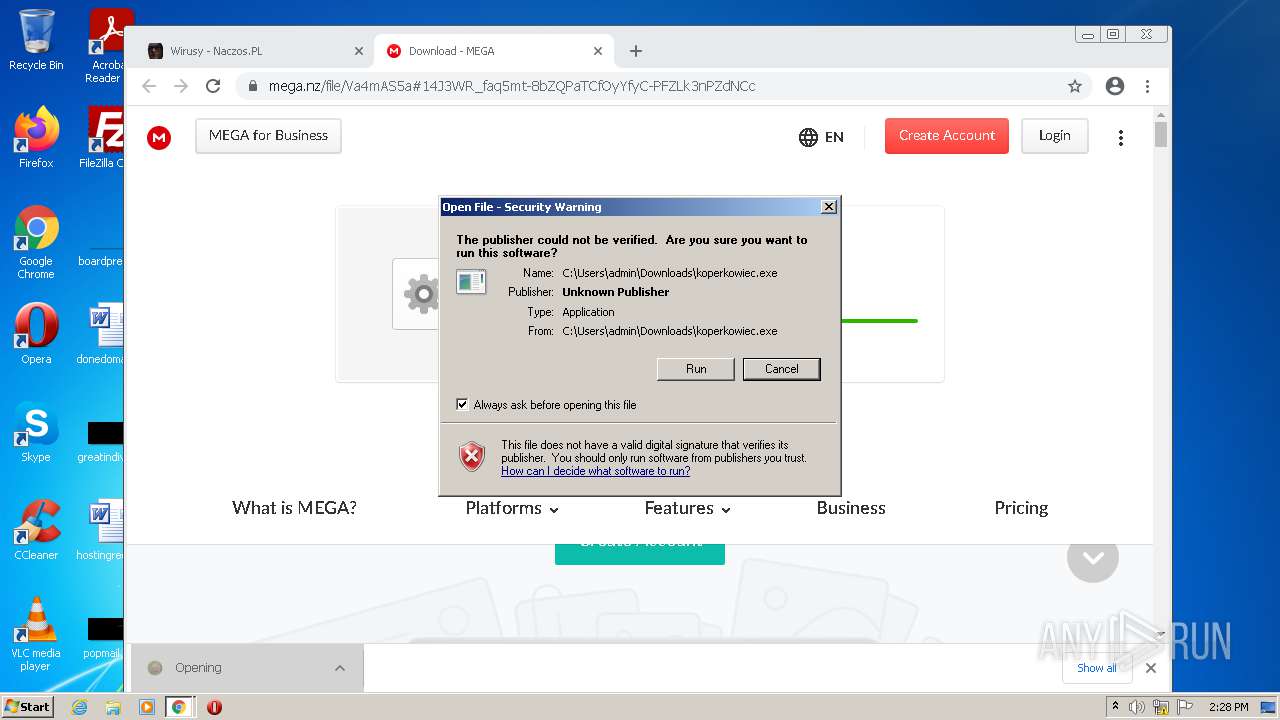The width and height of the screenshot is (1280, 720).
Task: Click the gear file icon on MEGA page
Action: 421,294
